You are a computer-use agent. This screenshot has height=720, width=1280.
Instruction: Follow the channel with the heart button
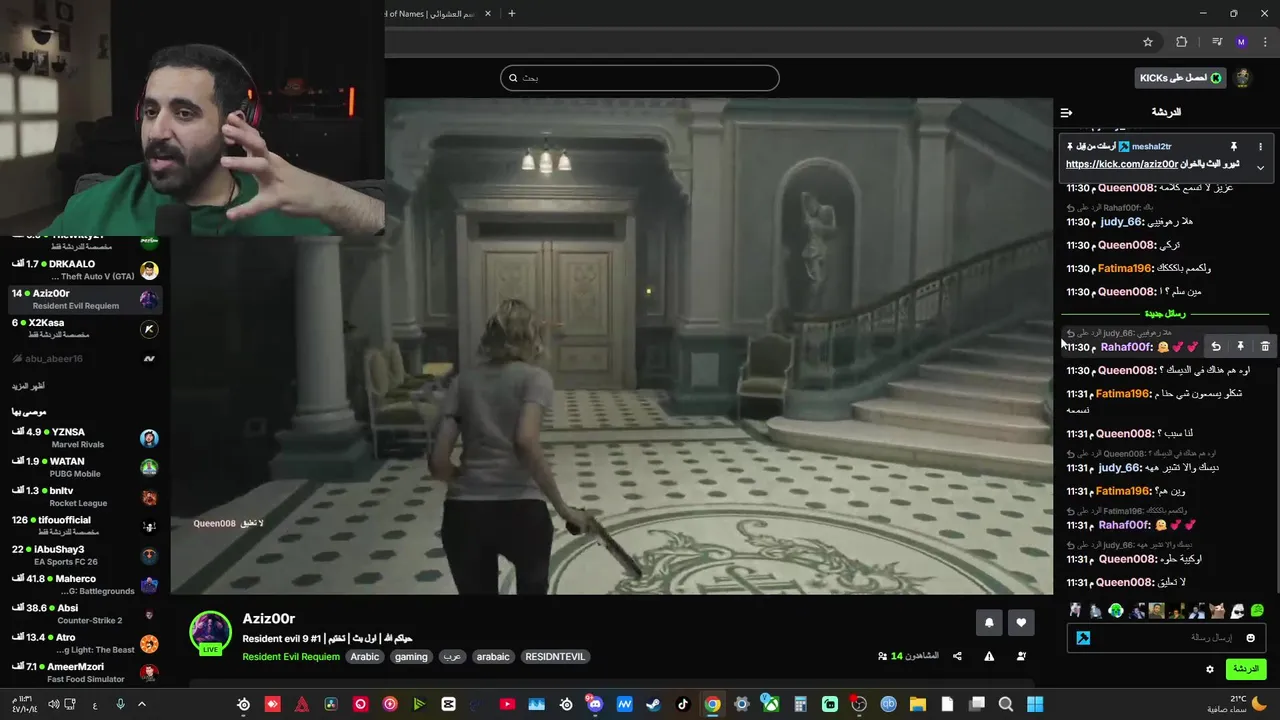(1021, 622)
